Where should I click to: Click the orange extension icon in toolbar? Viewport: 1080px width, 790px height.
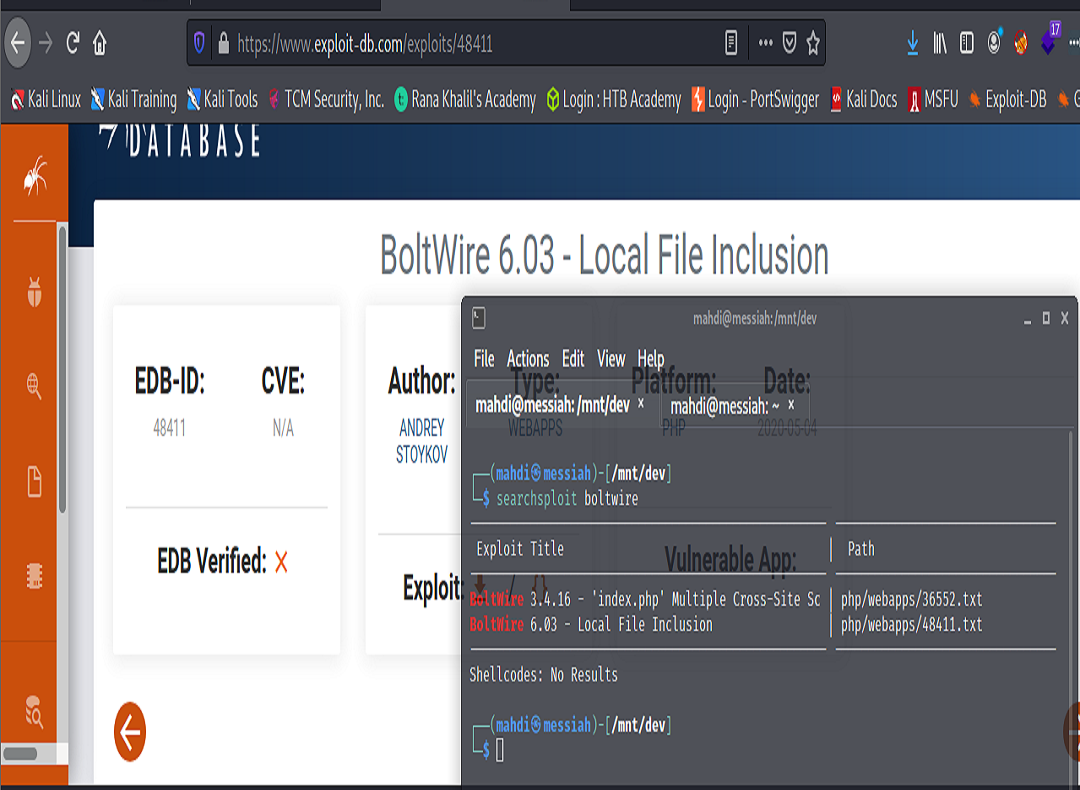[x=1021, y=43]
